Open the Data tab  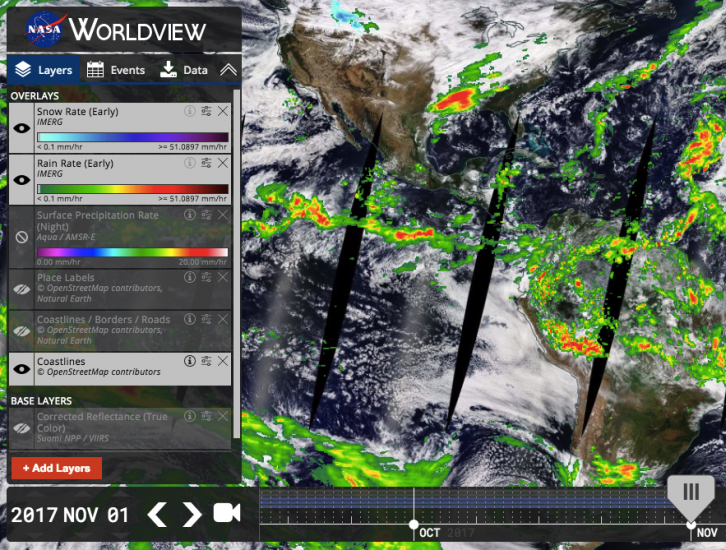pyautogui.click(x=184, y=70)
